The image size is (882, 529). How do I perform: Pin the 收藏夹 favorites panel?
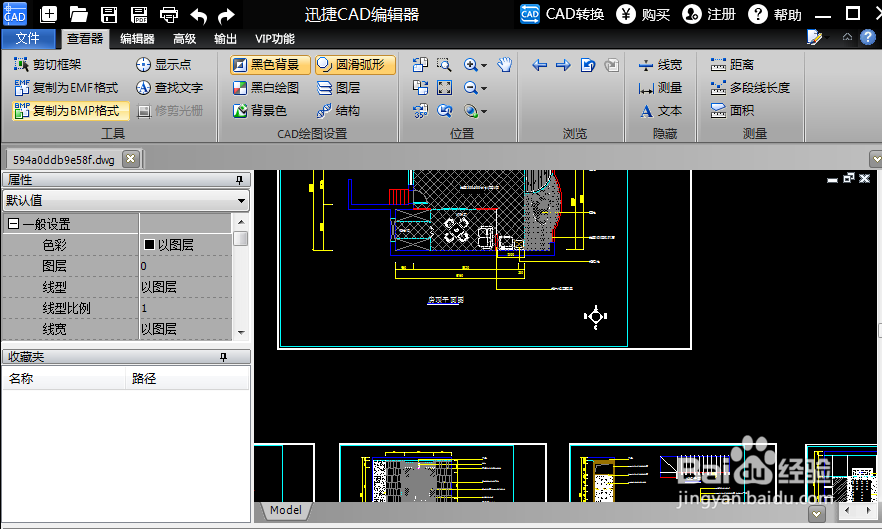click(x=223, y=357)
